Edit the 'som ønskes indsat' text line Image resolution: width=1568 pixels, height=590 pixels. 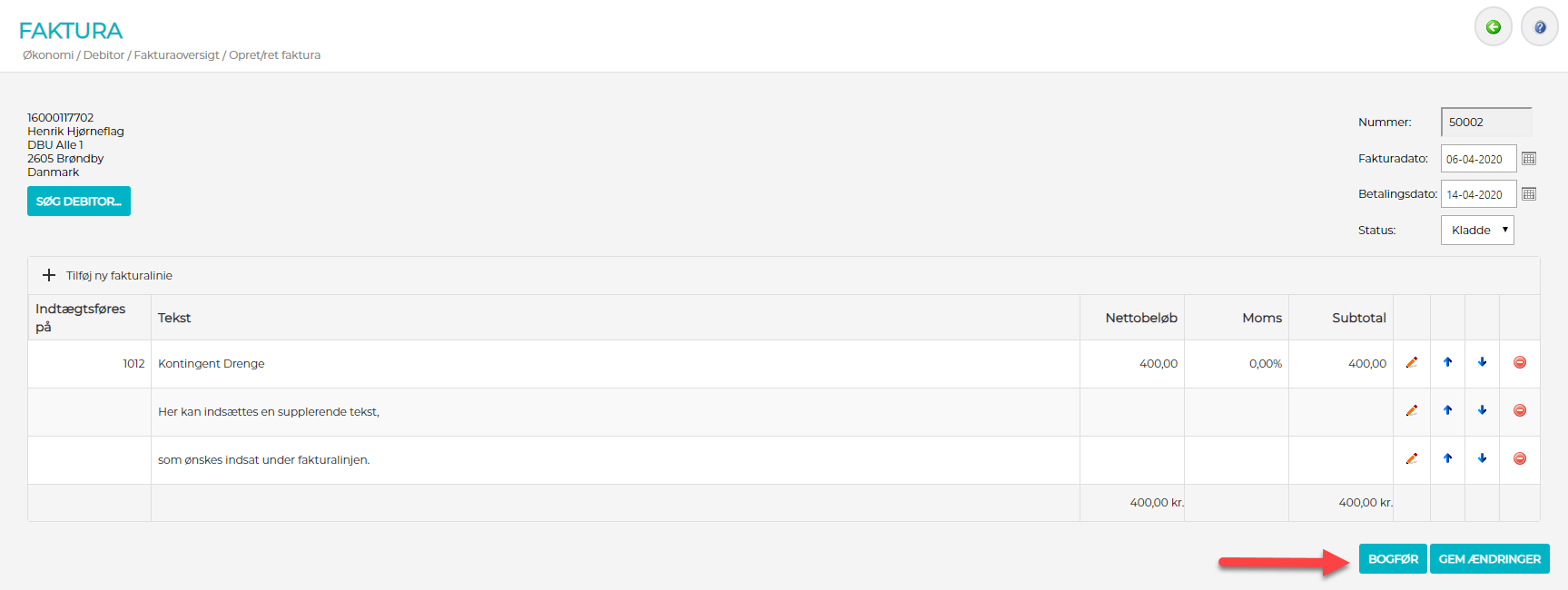tap(1412, 459)
